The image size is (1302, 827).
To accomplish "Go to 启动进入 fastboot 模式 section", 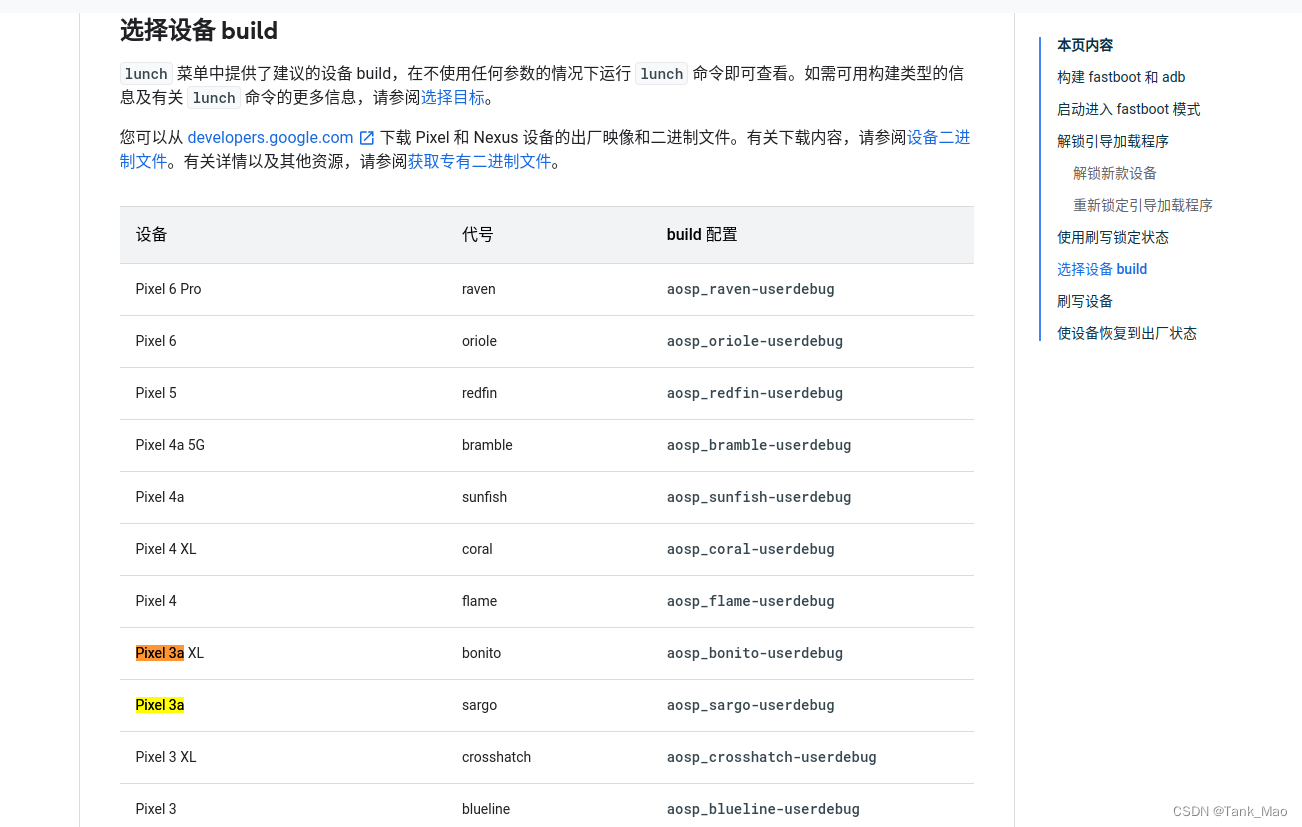I will tap(1128, 109).
